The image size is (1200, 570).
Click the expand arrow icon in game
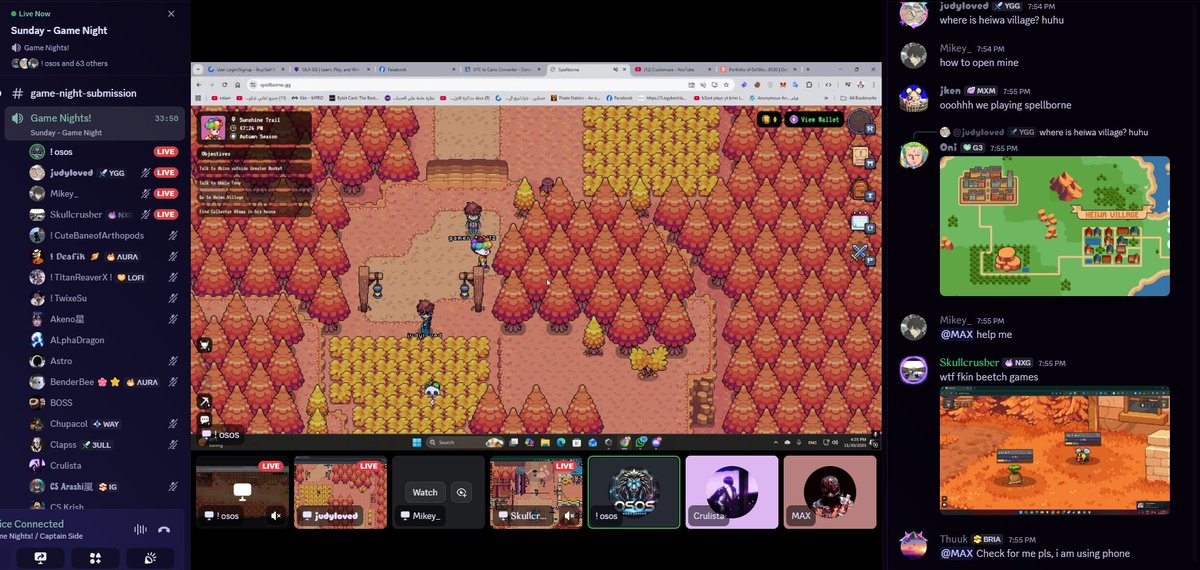click(x=205, y=401)
